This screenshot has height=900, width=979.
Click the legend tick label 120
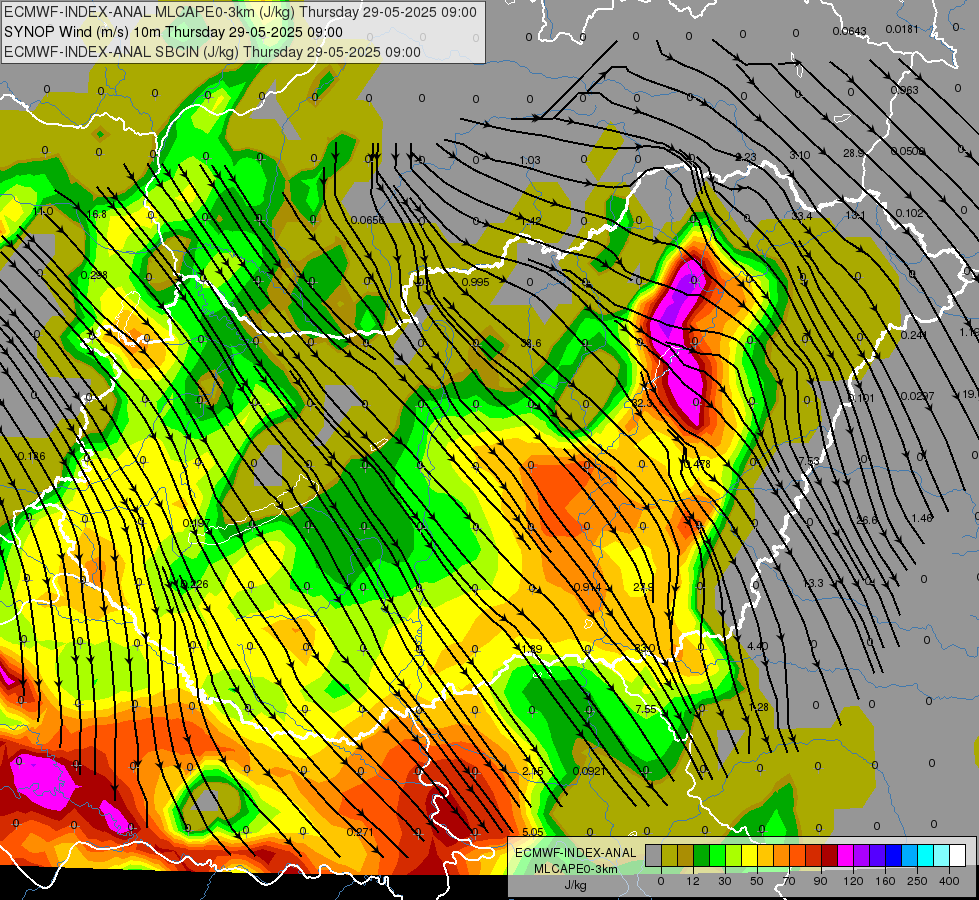click(x=853, y=881)
